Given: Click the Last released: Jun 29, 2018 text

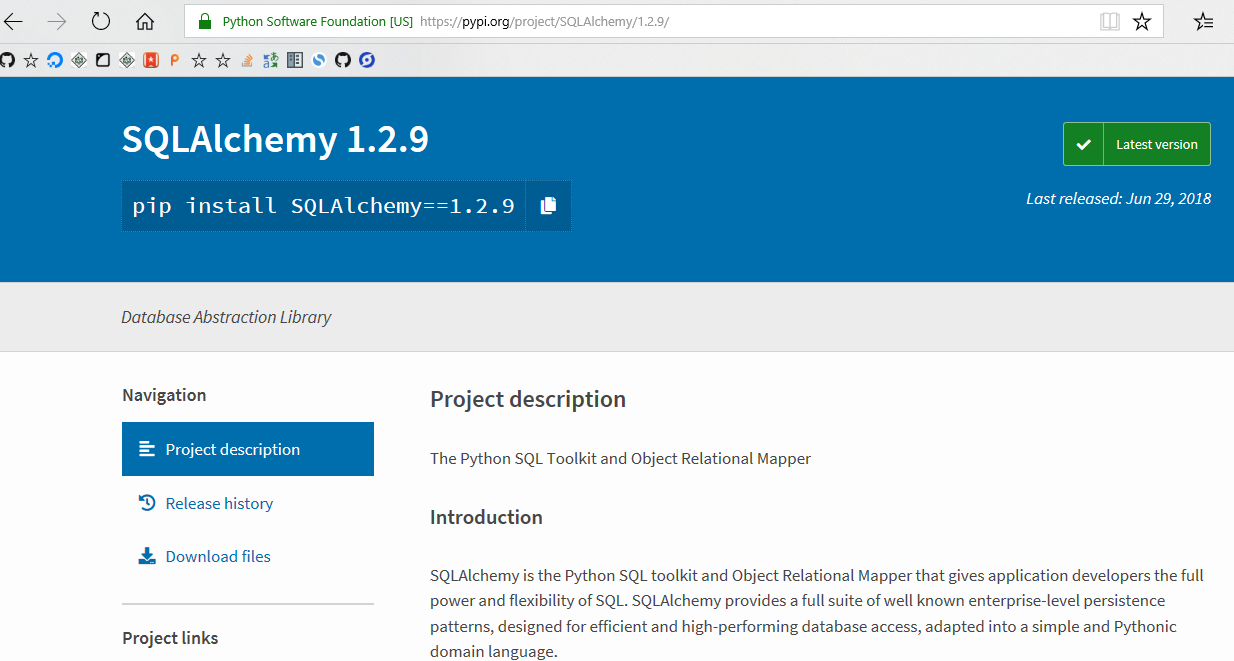Looking at the screenshot, I should 1118,198.
